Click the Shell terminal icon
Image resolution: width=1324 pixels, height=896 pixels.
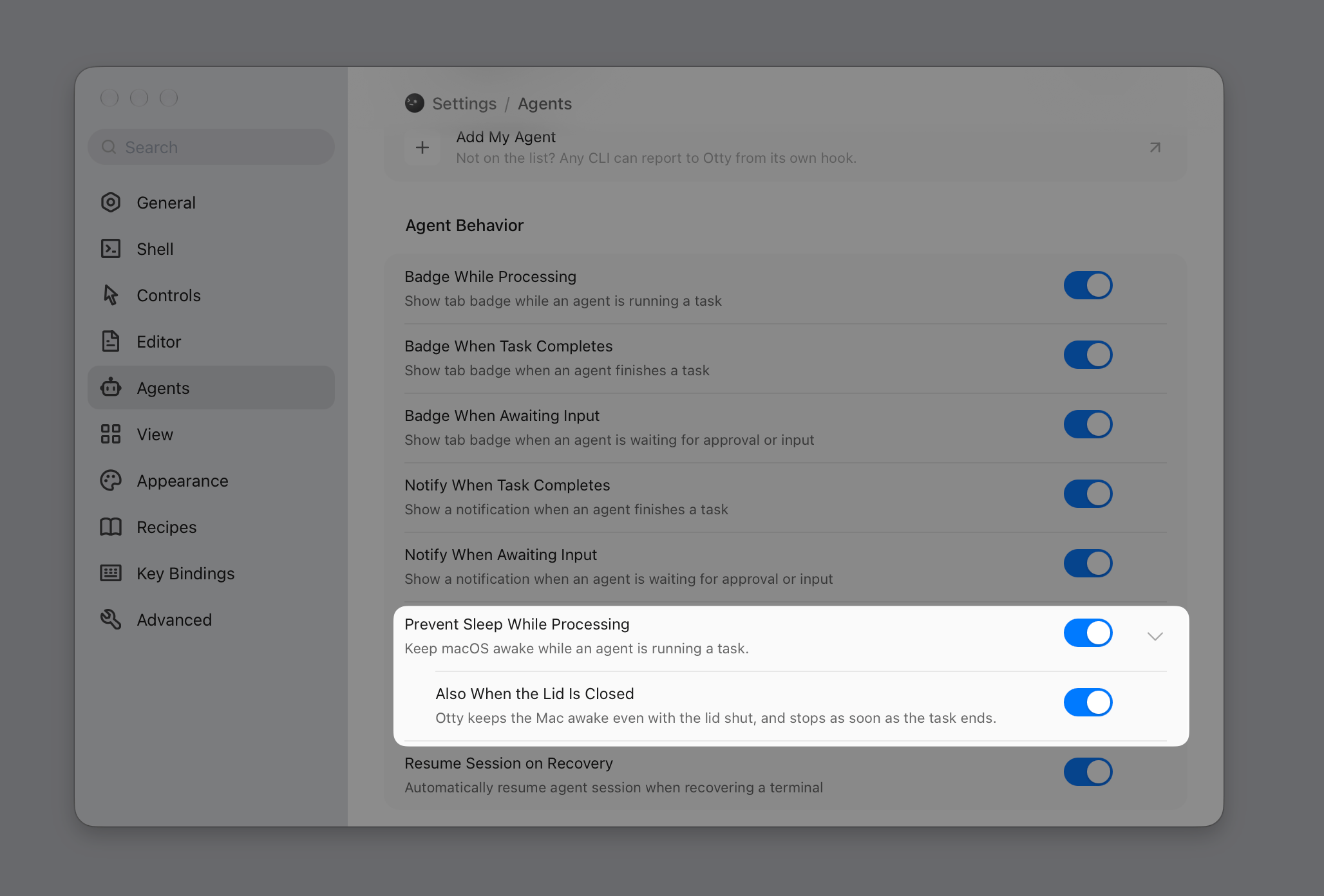111,249
